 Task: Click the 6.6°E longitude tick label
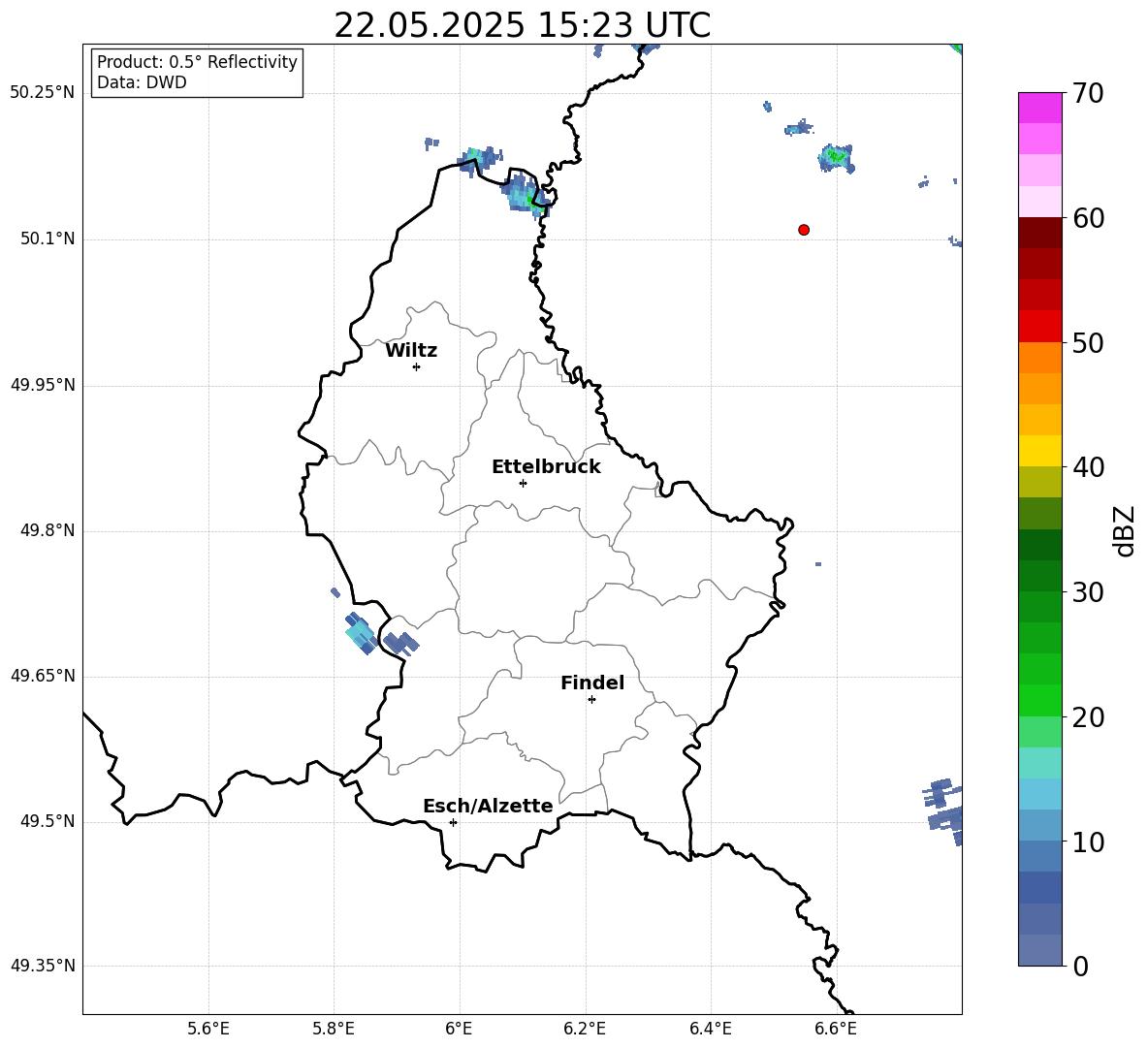[x=836, y=1029]
